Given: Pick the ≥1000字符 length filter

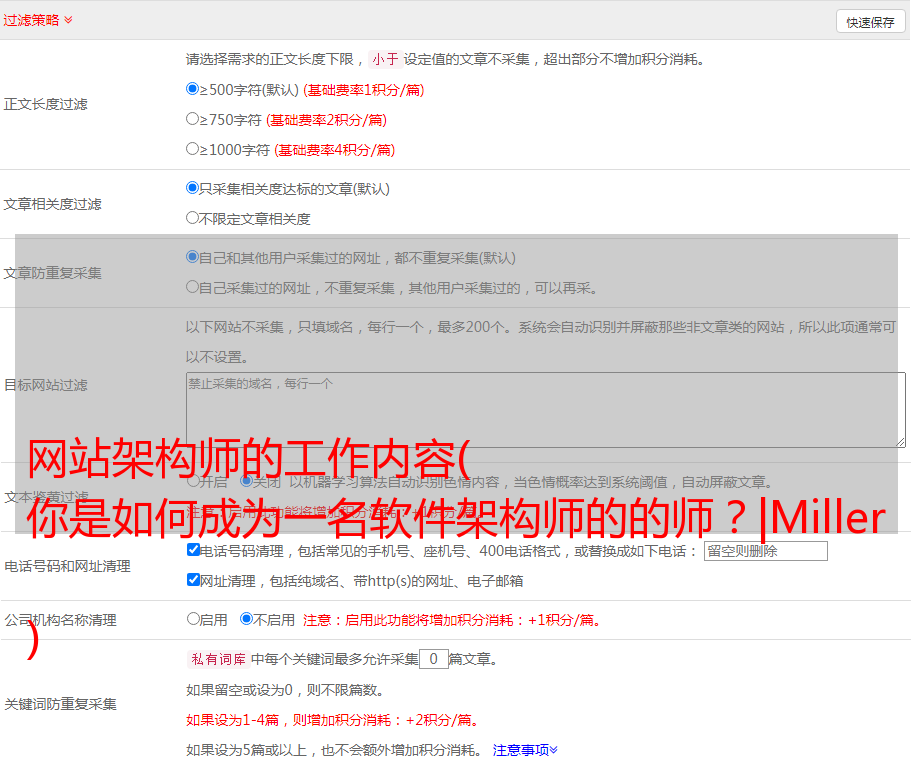Looking at the screenshot, I should 193,149.
